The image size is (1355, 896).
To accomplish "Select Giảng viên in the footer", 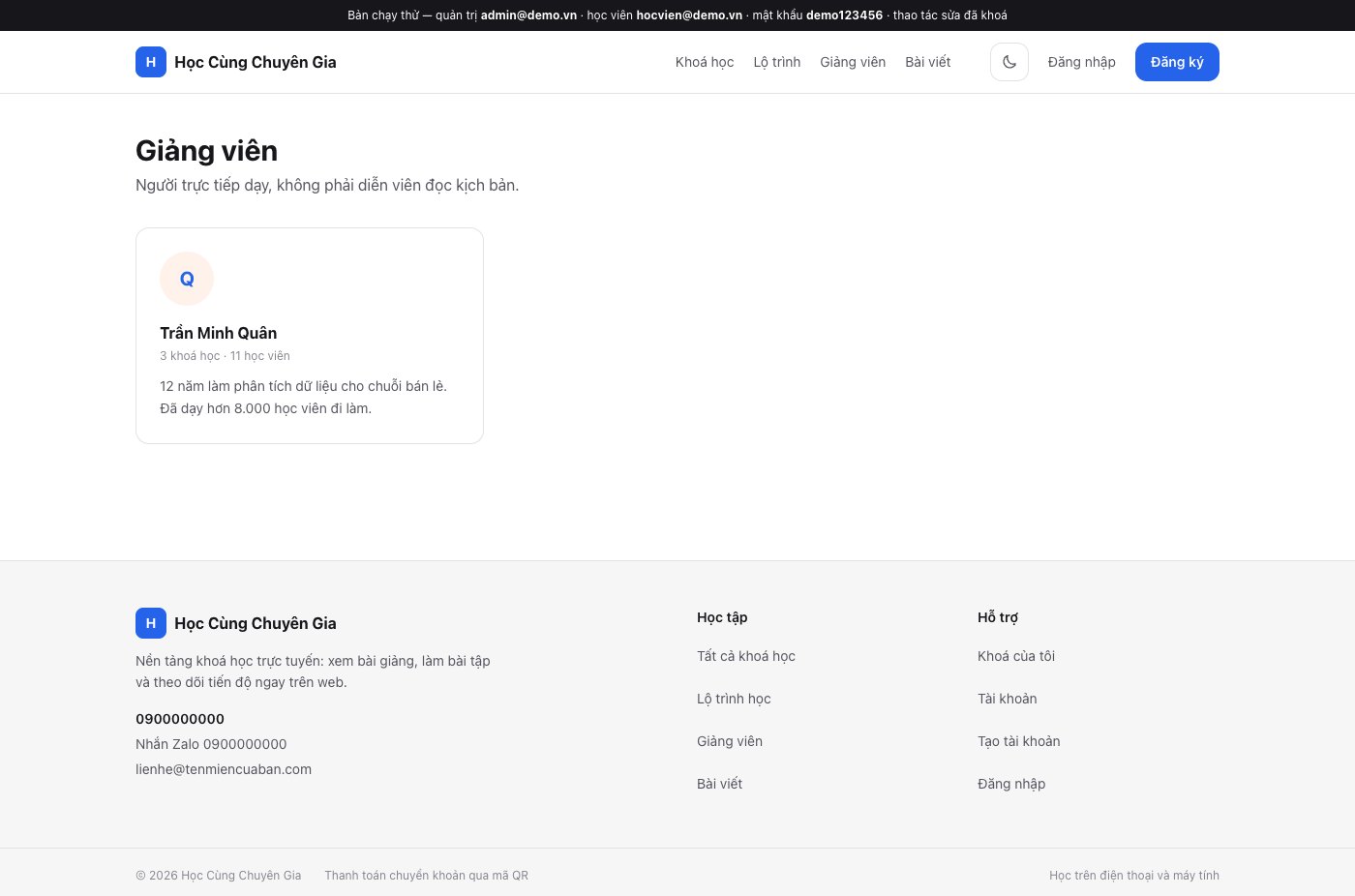I will [x=730, y=741].
